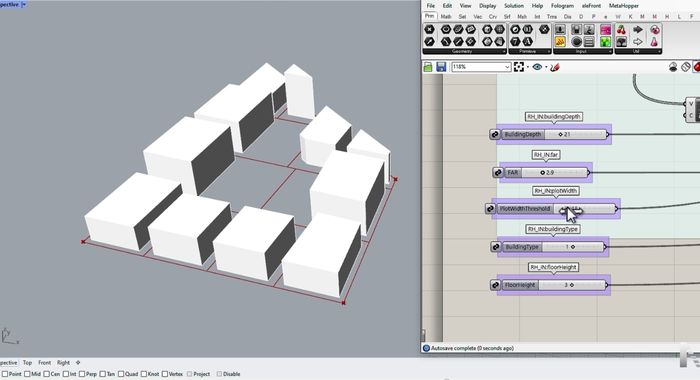Open the MetaHopper menu
700x380 pixels.
624,6
